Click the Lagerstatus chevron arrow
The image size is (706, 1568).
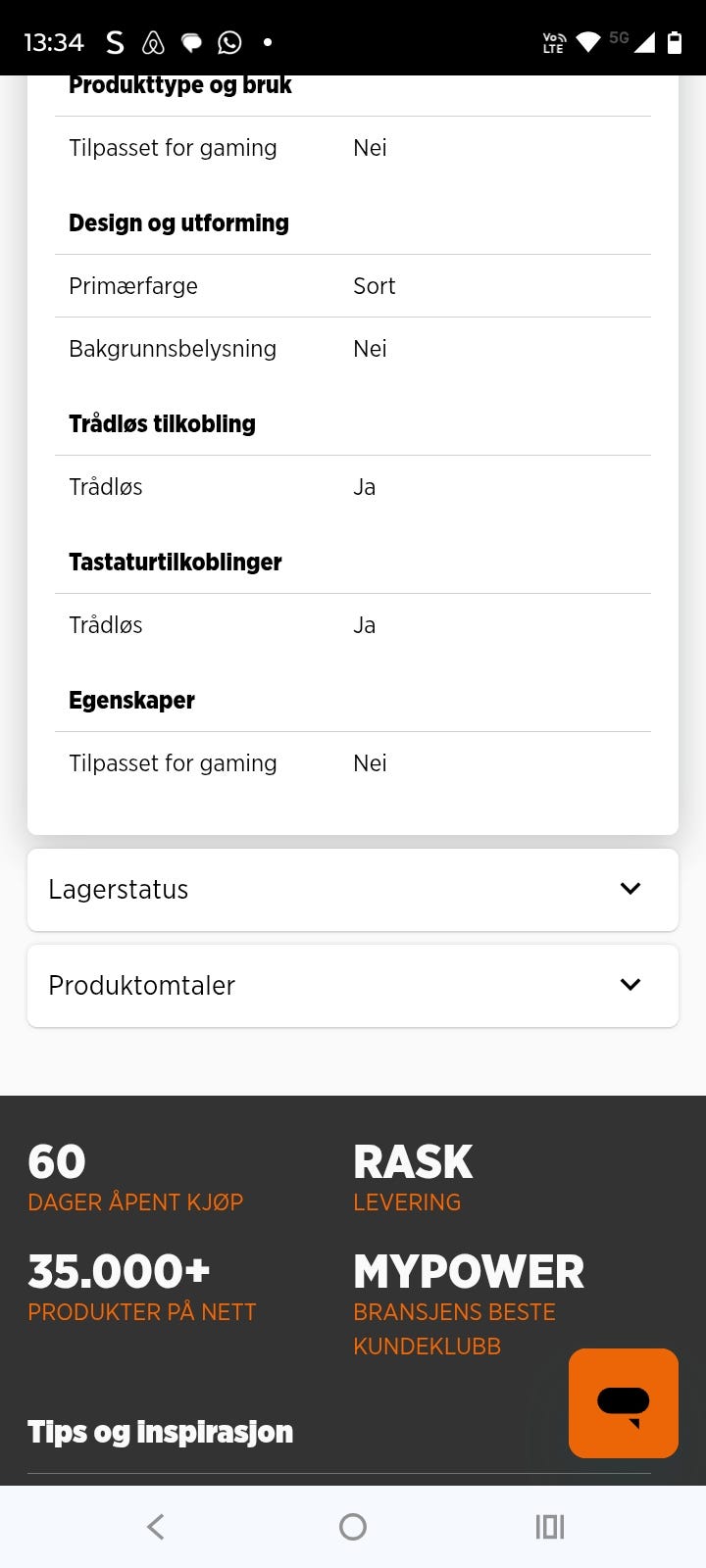630,889
